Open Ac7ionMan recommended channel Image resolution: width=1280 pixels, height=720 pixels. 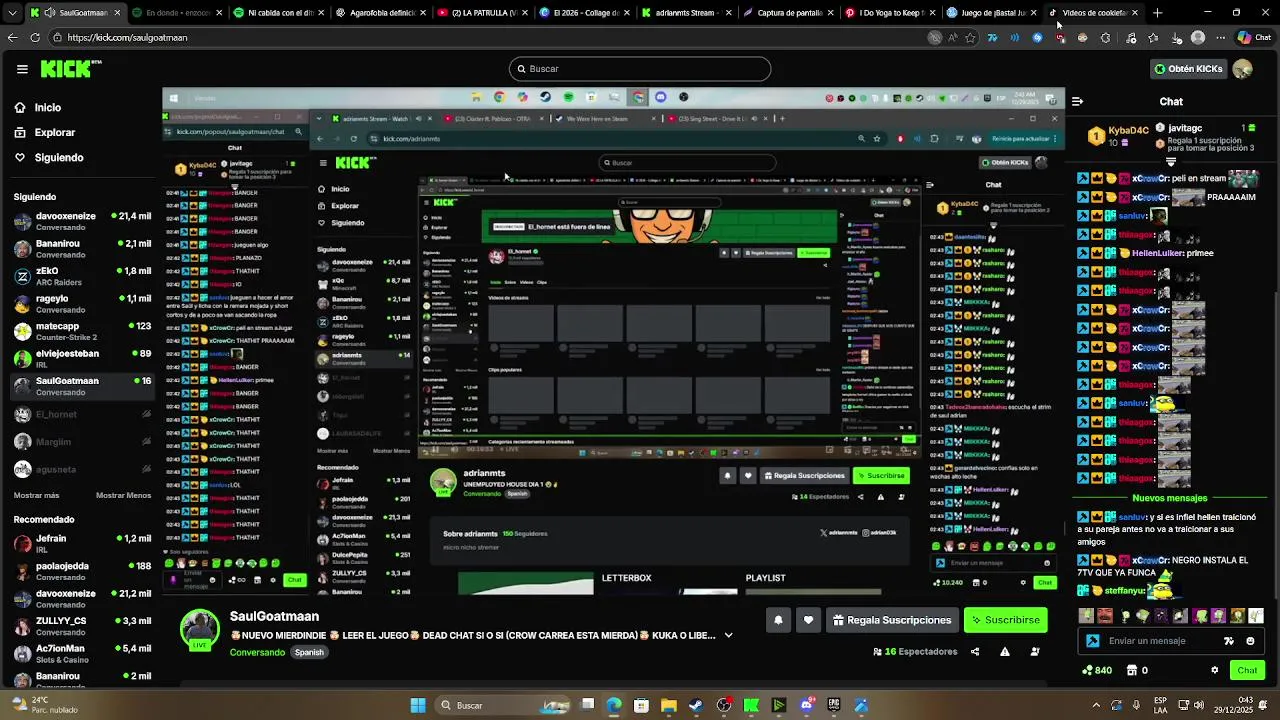(x=82, y=653)
